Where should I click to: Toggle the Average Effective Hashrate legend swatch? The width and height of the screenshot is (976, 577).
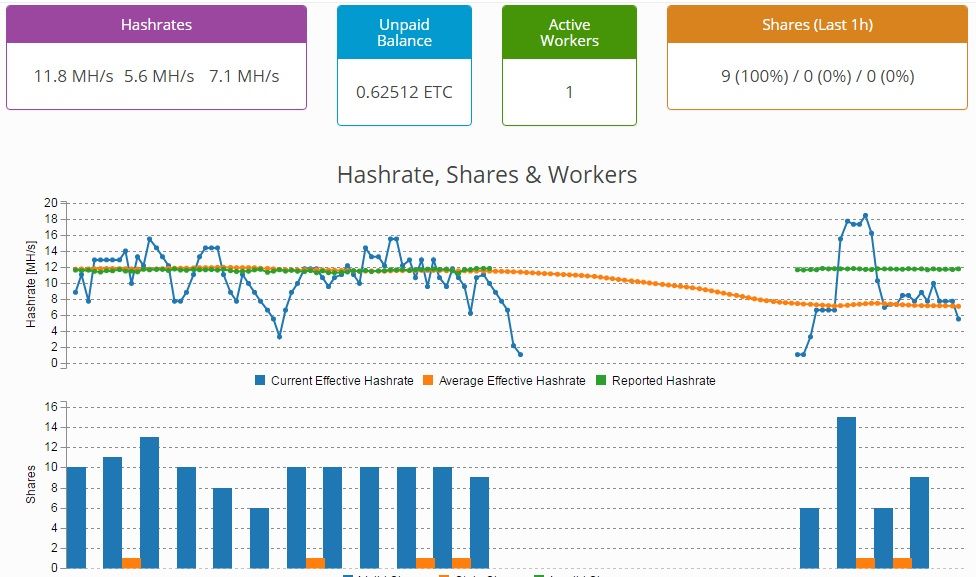(x=428, y=380)
